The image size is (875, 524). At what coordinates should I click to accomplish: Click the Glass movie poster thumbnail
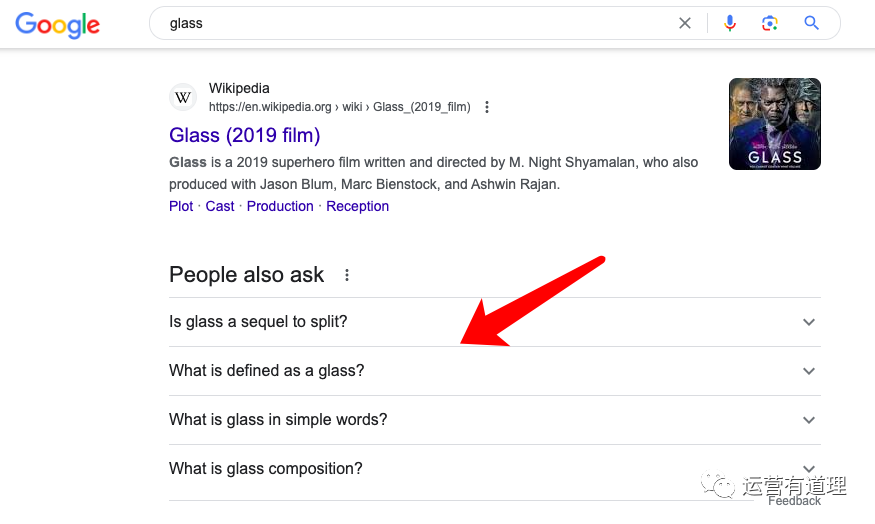point(775,124)
